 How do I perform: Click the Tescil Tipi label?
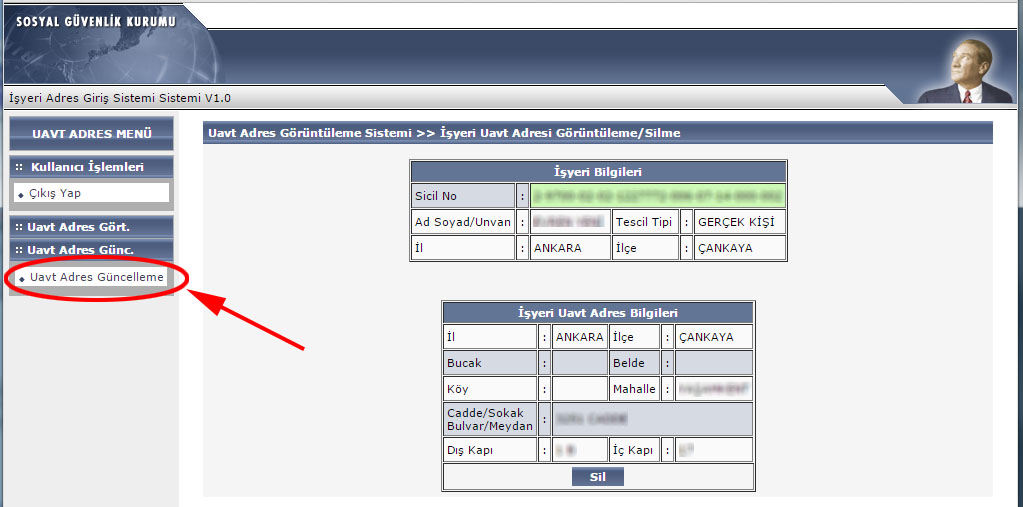coord(645,222)
